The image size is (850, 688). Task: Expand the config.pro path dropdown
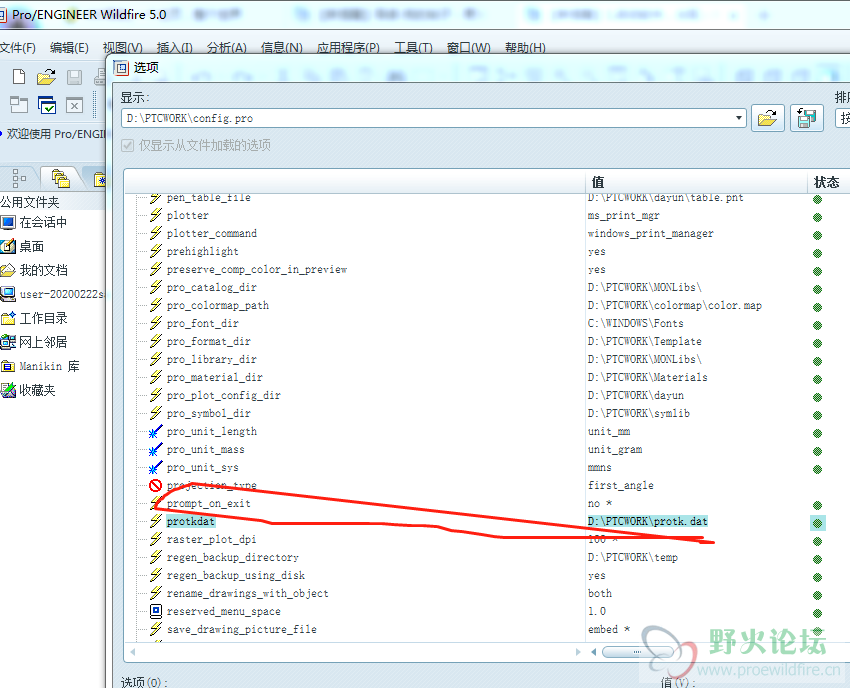pos(738,118)
